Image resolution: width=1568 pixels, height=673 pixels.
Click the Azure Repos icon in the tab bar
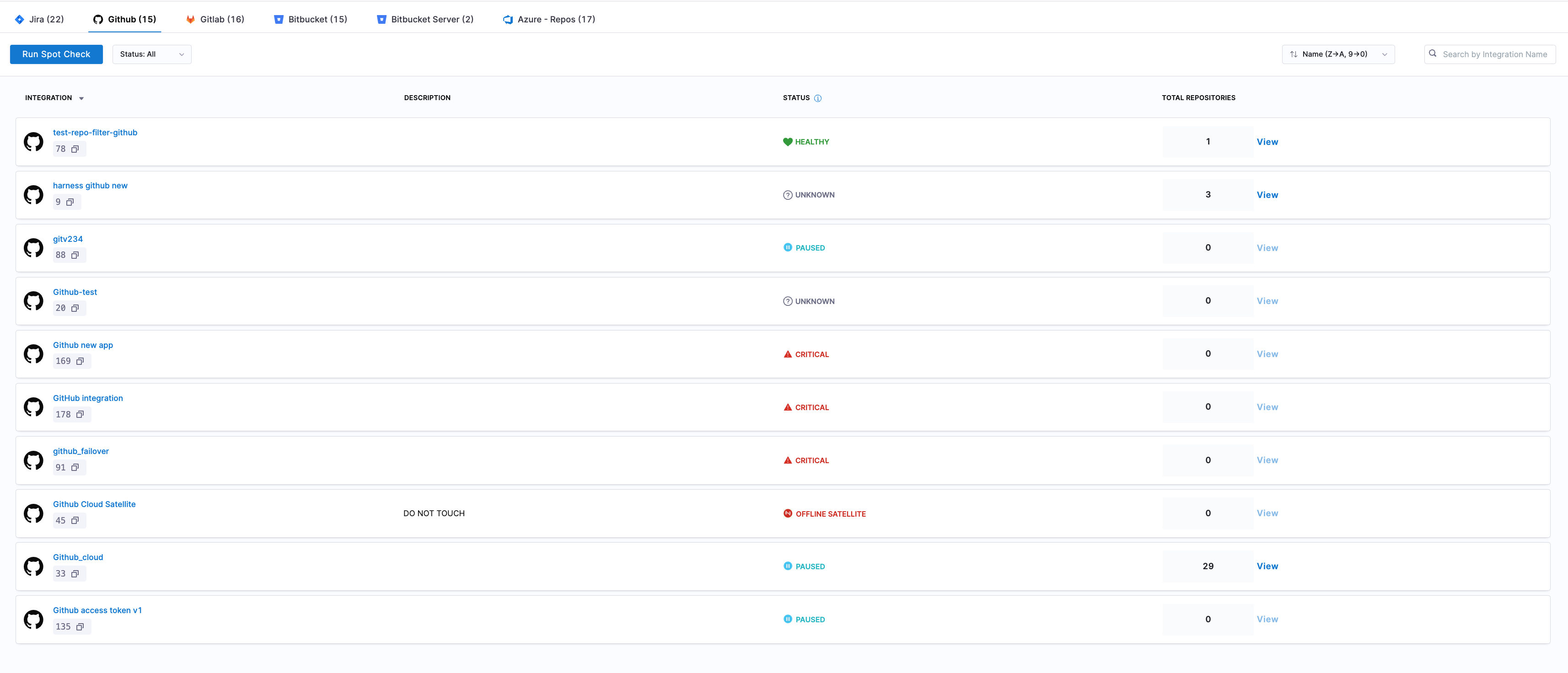coord(507,19)
